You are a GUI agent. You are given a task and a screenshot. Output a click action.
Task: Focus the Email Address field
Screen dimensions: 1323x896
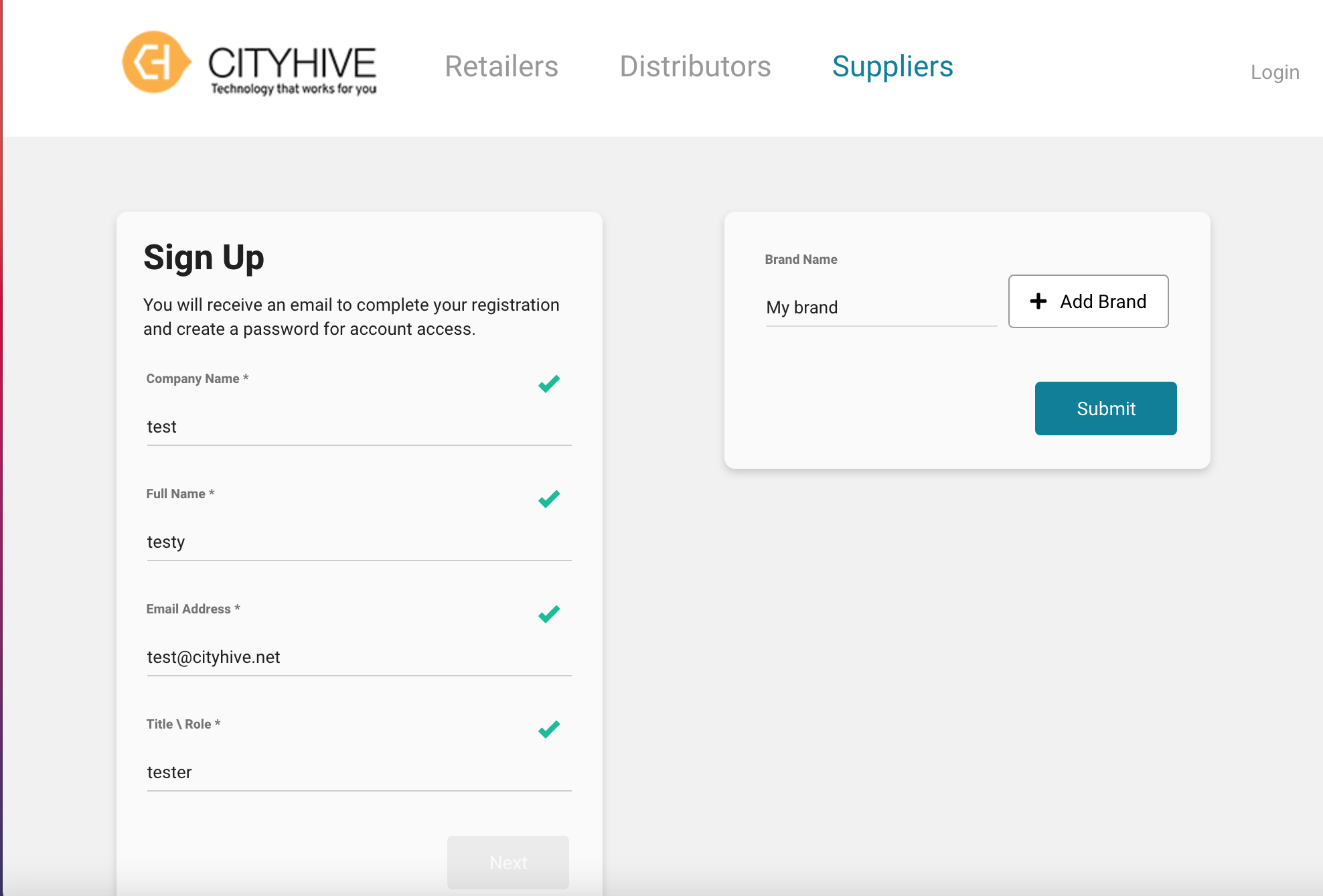click(x=360, y=658)
